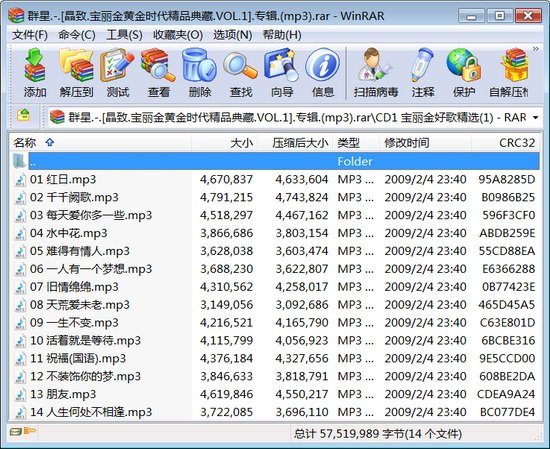The height and width of the screenshot is (449, 550).
Task: Select 11 祝福(国语).mp3
Action: click(275, 358)
